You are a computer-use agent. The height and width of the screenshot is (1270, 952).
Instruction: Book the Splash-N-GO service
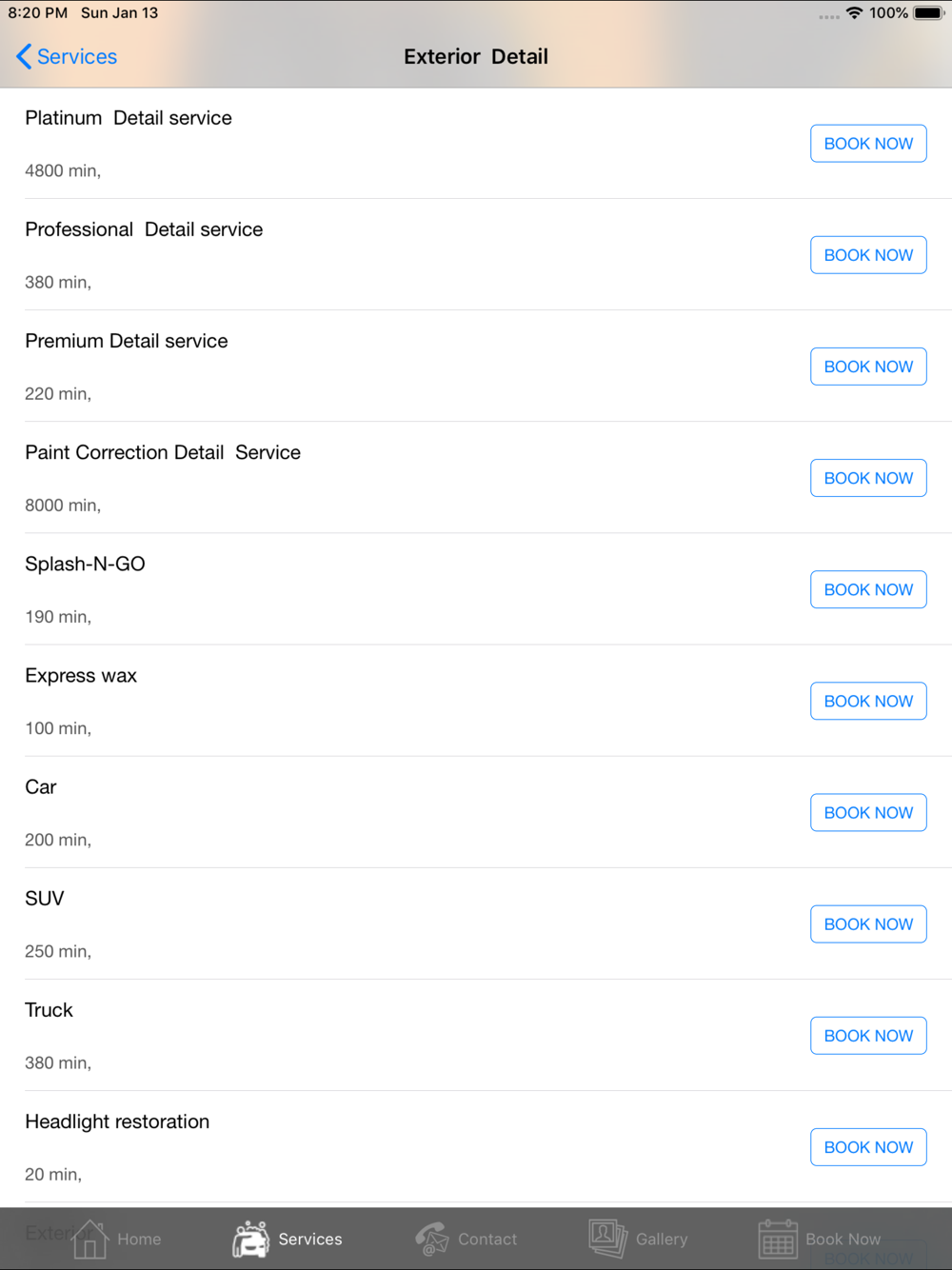tap(868, 589)
